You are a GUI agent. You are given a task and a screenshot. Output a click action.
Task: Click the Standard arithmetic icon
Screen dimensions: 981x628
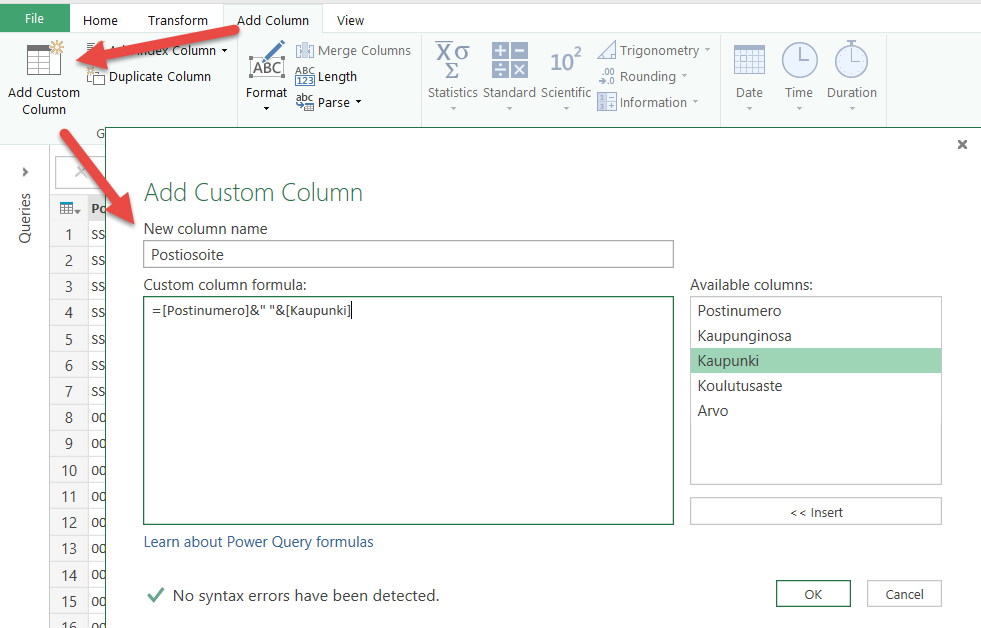tap(509, 61)
